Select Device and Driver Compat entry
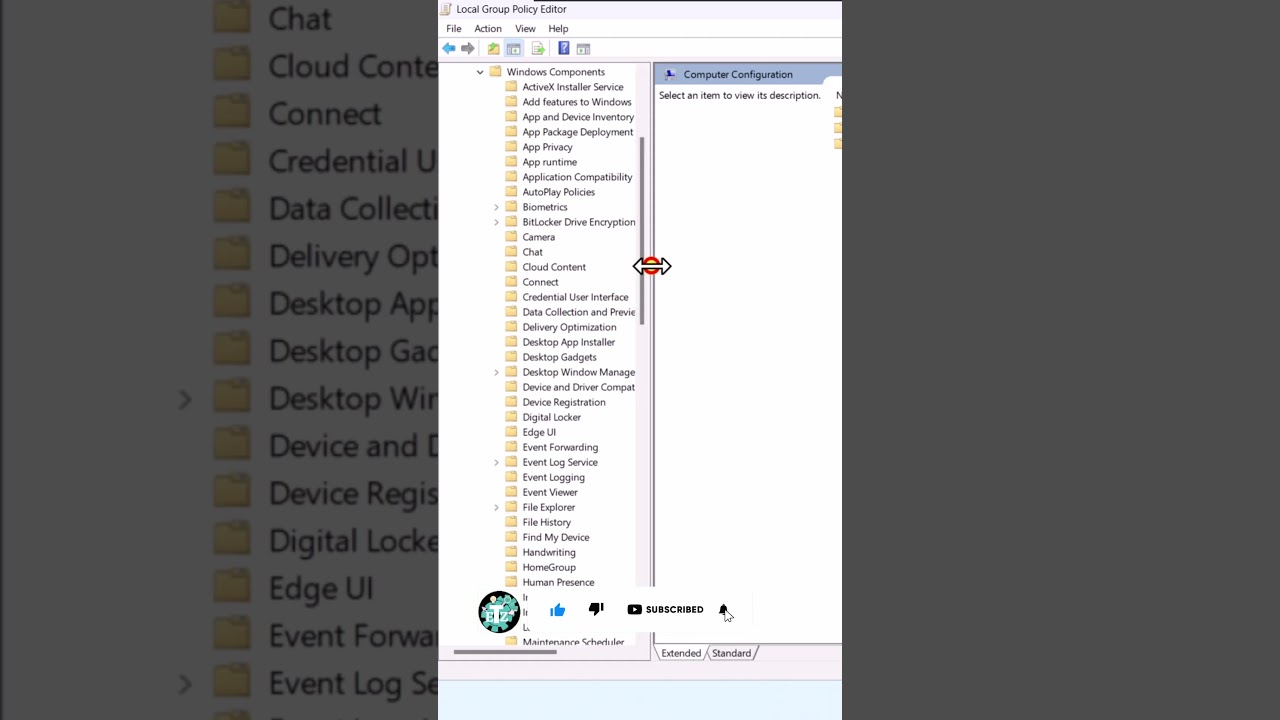 tap(579, 387)
